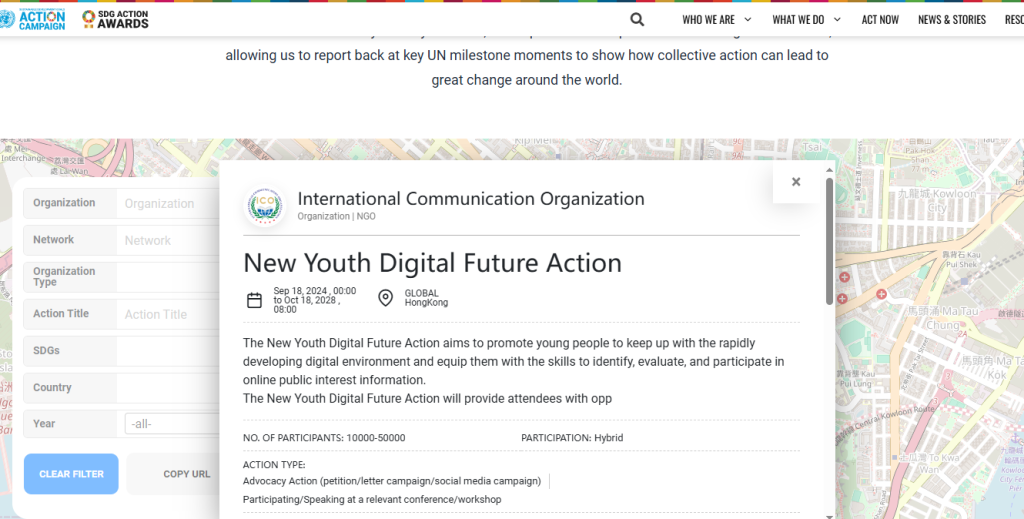Open the News & Stories menu item
Screen dimensions: 1024x519
pos(951,19)
